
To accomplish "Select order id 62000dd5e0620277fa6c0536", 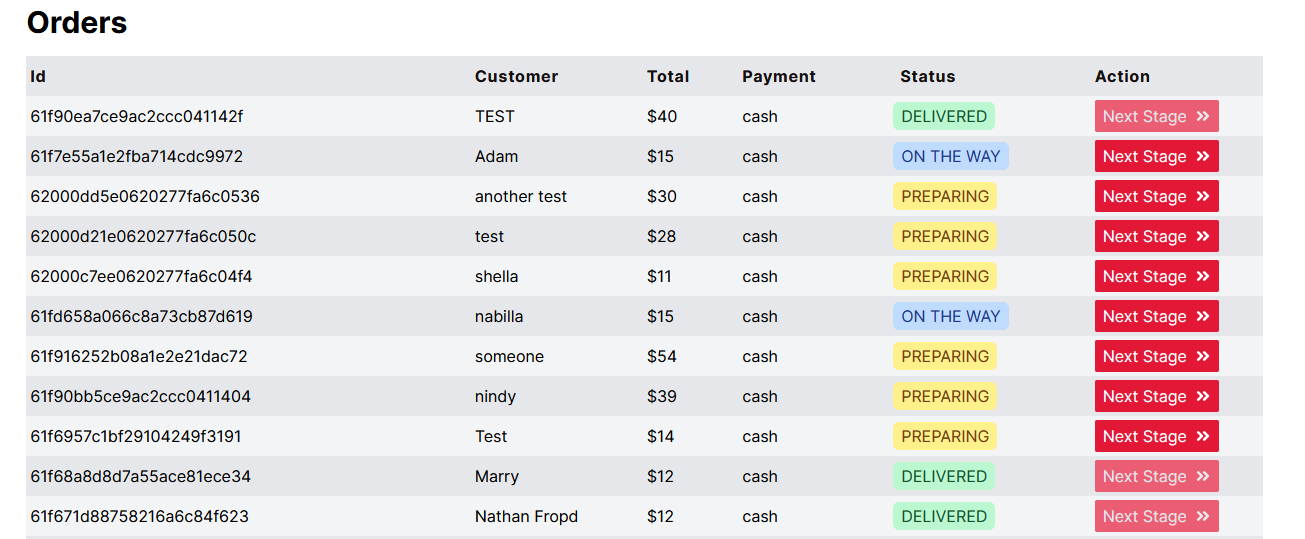I will (x=145, y=196).
